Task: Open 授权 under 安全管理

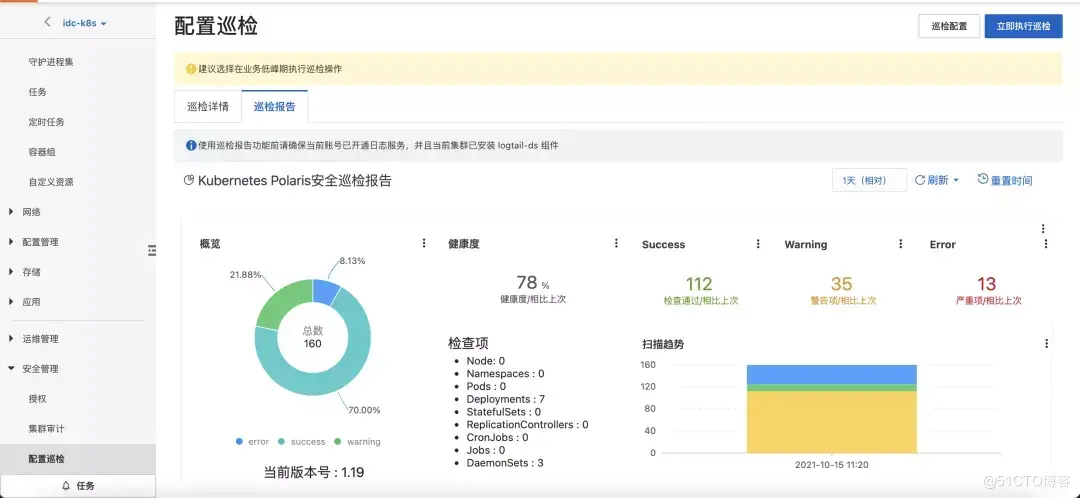Action: point(37,399)
